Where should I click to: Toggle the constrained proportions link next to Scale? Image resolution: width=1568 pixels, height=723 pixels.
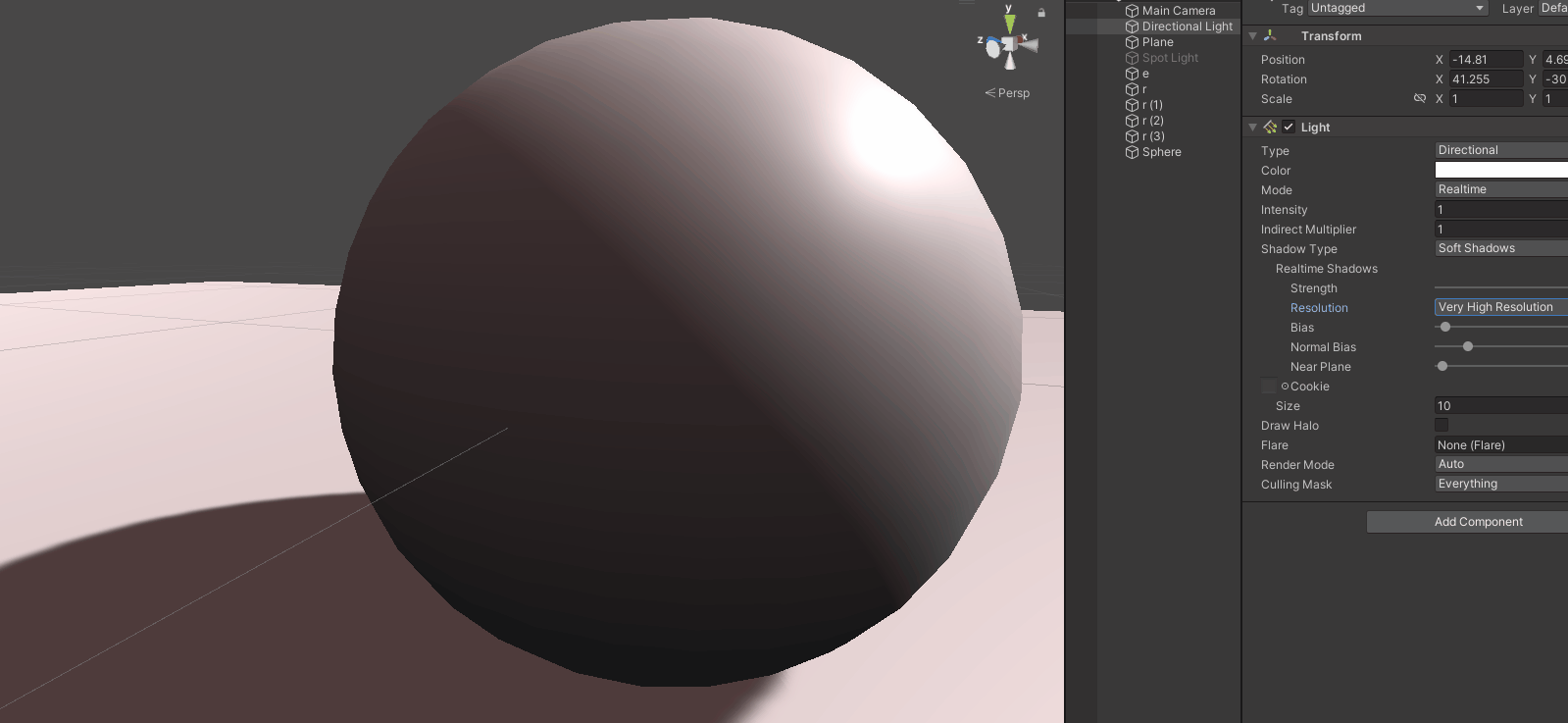(x=1419, y=98)
